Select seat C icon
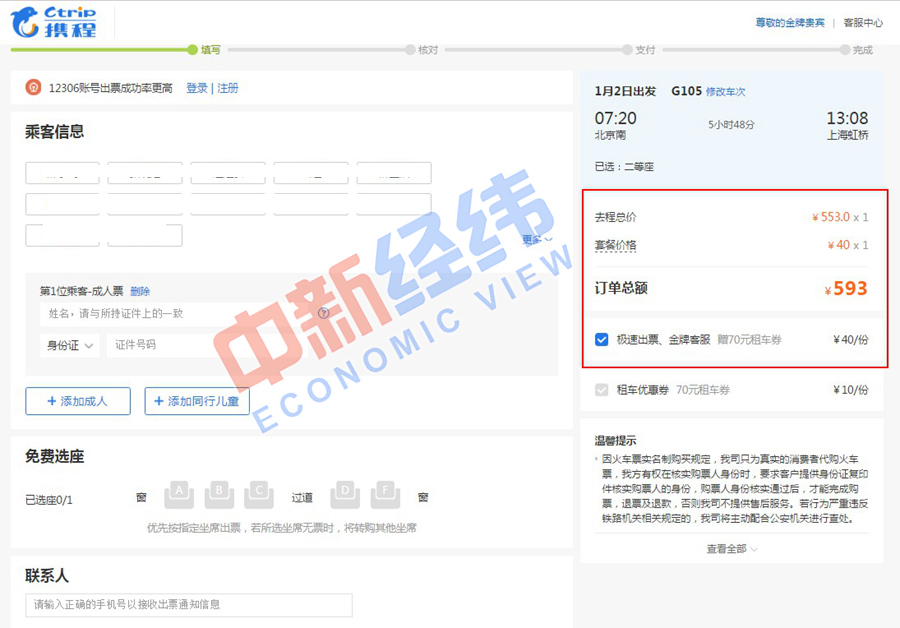Image resolution: width=900 pixels, height=628 pixels. [x=258, y=488]
